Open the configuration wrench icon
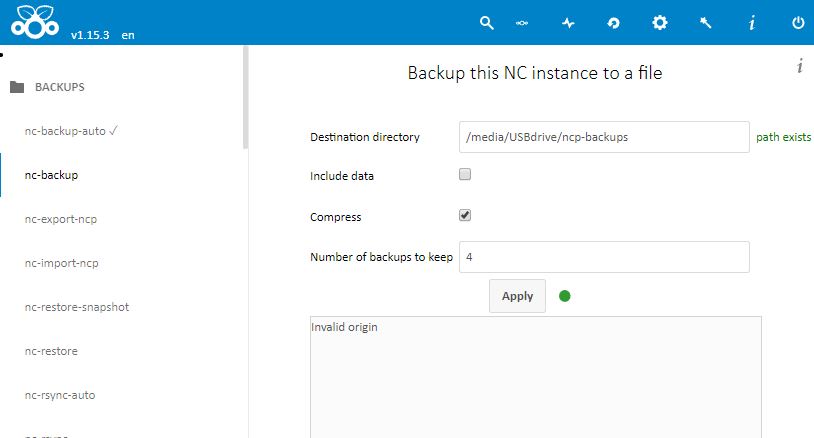The width and height of the screenshot is (814, 438). [705, 22]
